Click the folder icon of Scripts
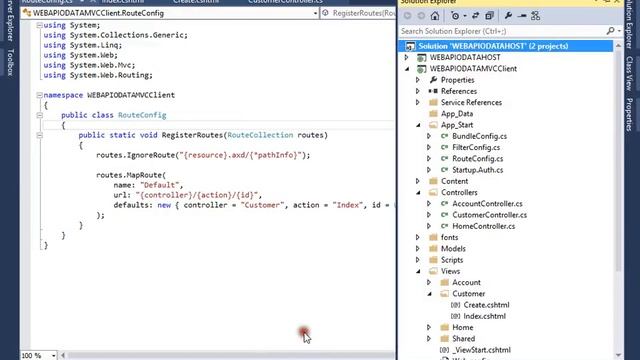This screenshot has width=640, height=360. (x=433, y=260)
